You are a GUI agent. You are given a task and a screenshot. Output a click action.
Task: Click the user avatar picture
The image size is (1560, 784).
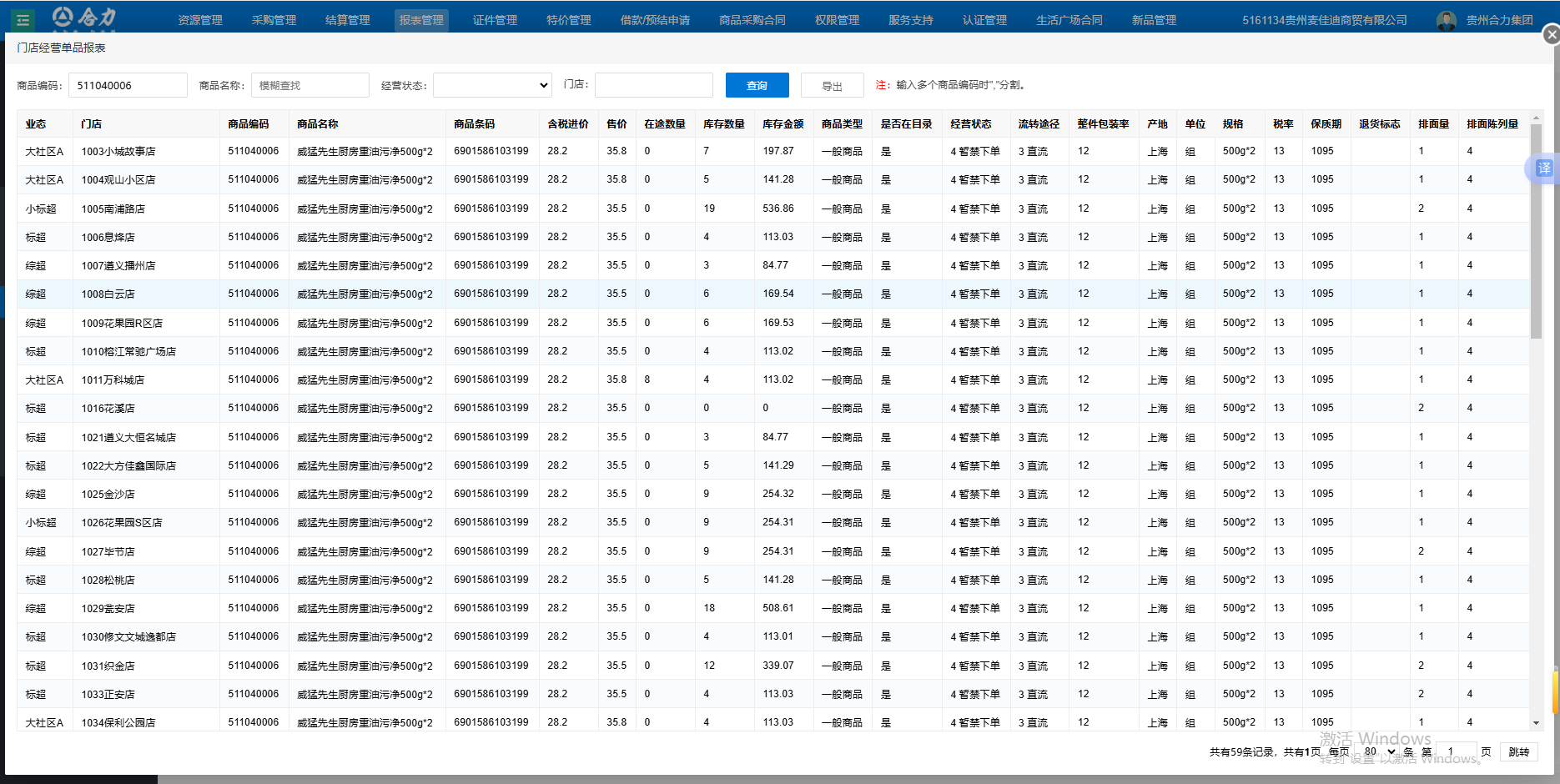(x=1446, y=20)
